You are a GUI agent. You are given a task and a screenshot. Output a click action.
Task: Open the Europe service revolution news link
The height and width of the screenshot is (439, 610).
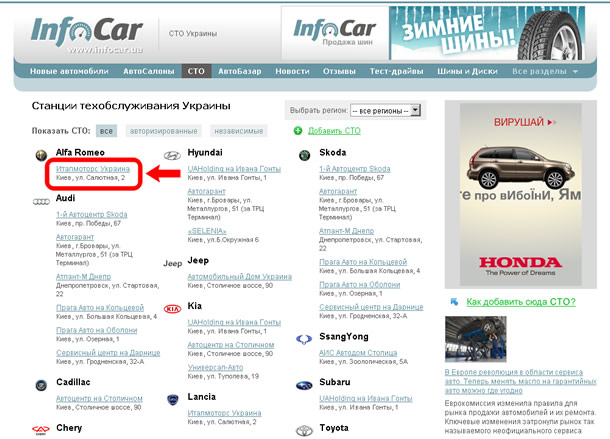(x=520, y=381)
